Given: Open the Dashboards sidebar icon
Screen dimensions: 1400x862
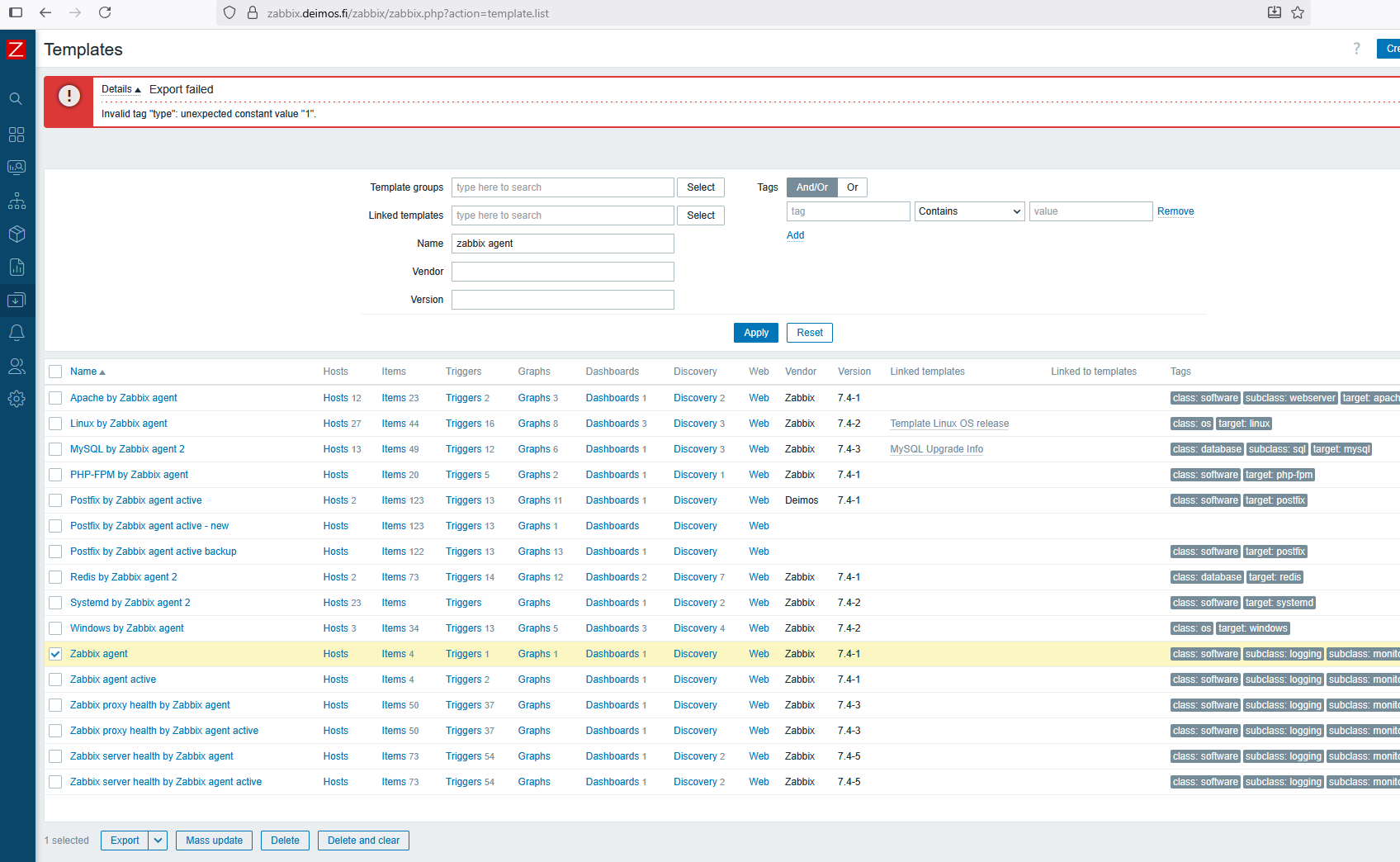Looking at the screenshot, I should coord(17,135).
